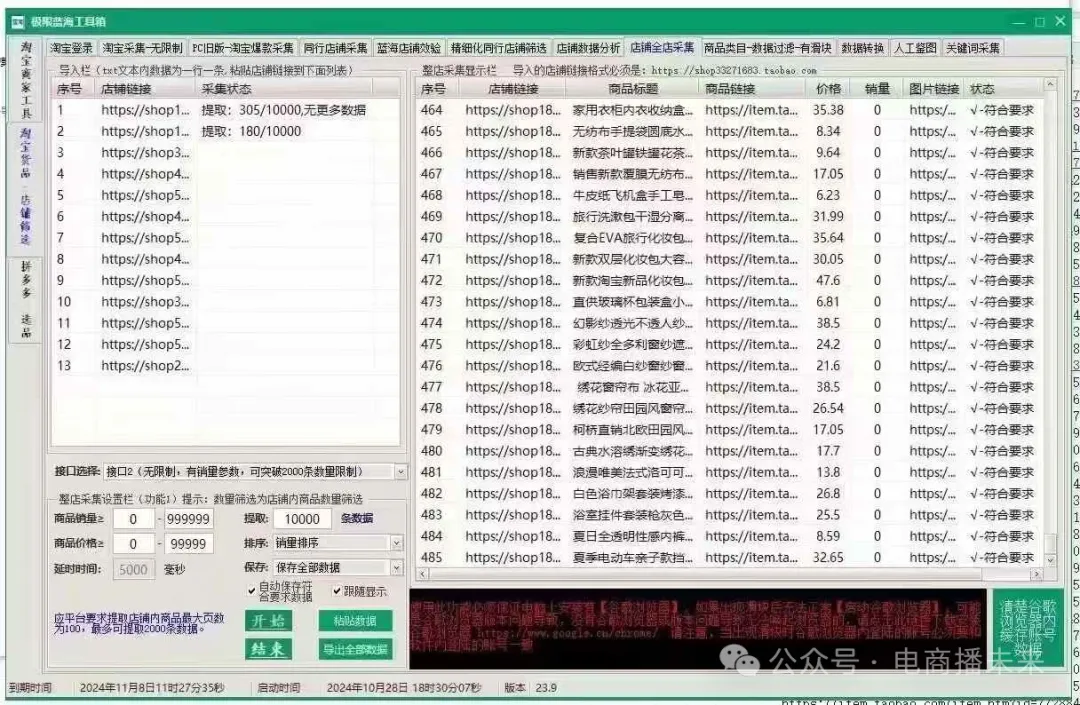Switch to the 淘宝登录 tab
1080x705 pixels.
point(72,48)
